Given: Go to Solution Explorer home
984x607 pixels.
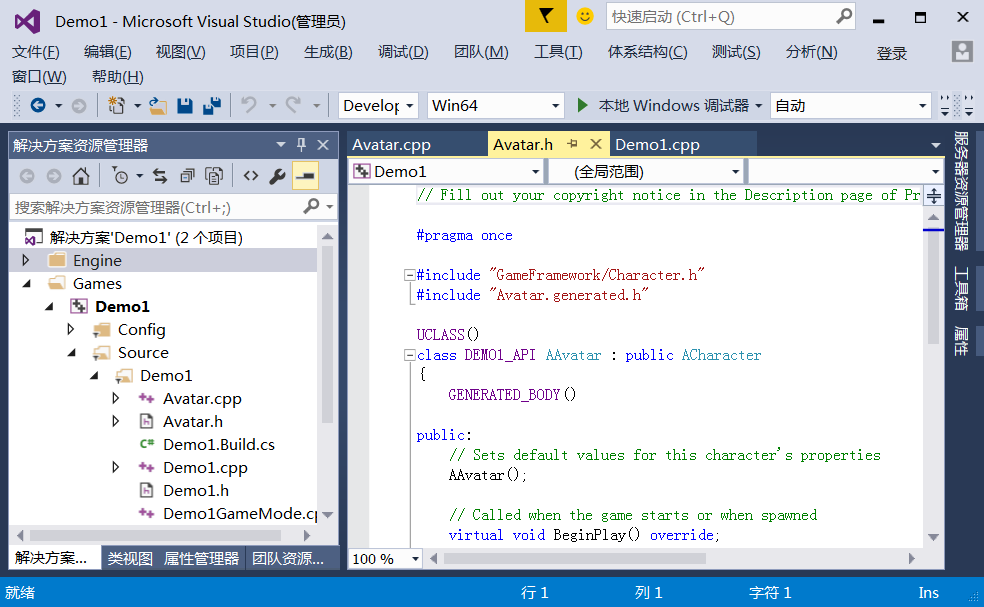Looking at the screenshot, I should coord(80,176).
